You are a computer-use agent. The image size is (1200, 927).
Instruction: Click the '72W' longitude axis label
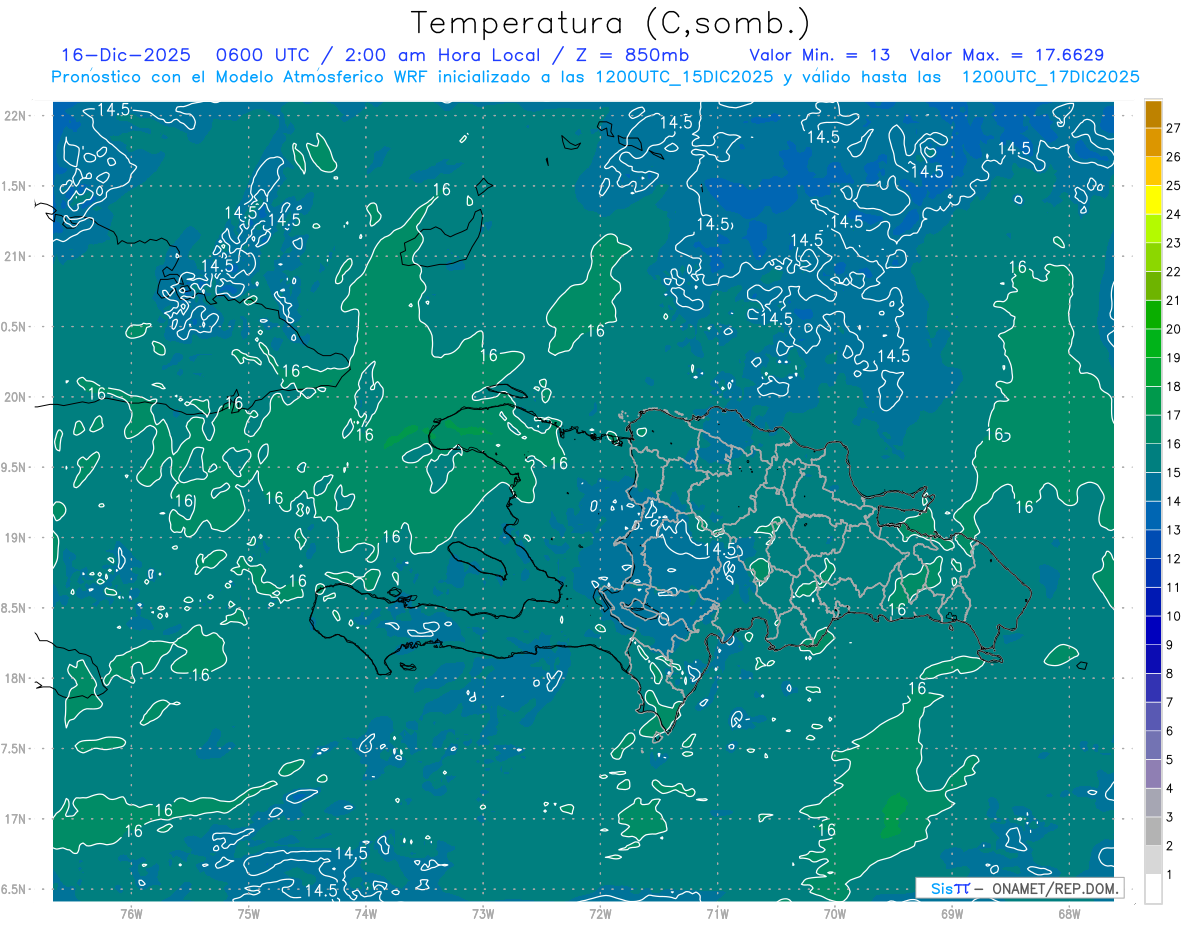600,913
